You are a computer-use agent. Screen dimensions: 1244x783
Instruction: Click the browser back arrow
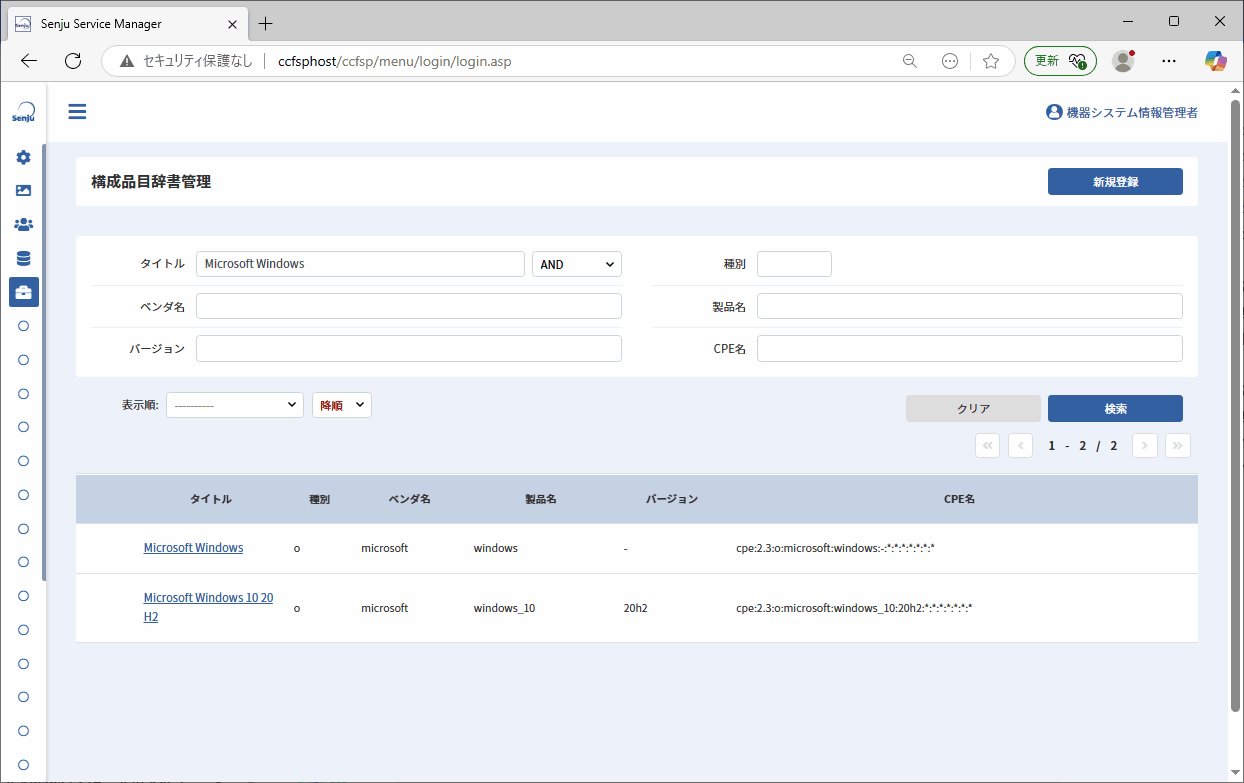[29, 61]
